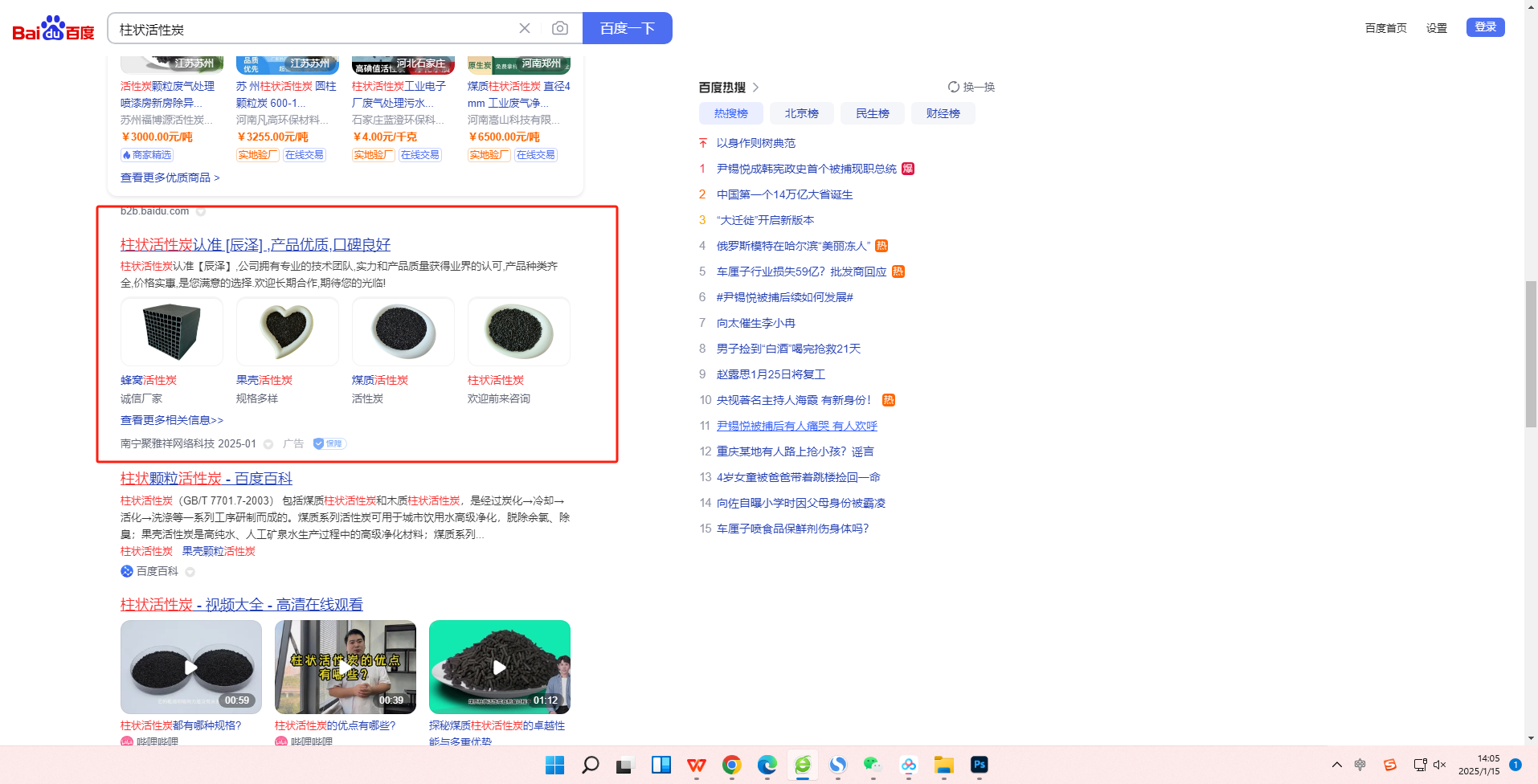
Task: Clear the search box with X icon
Action: coord(525,29)
